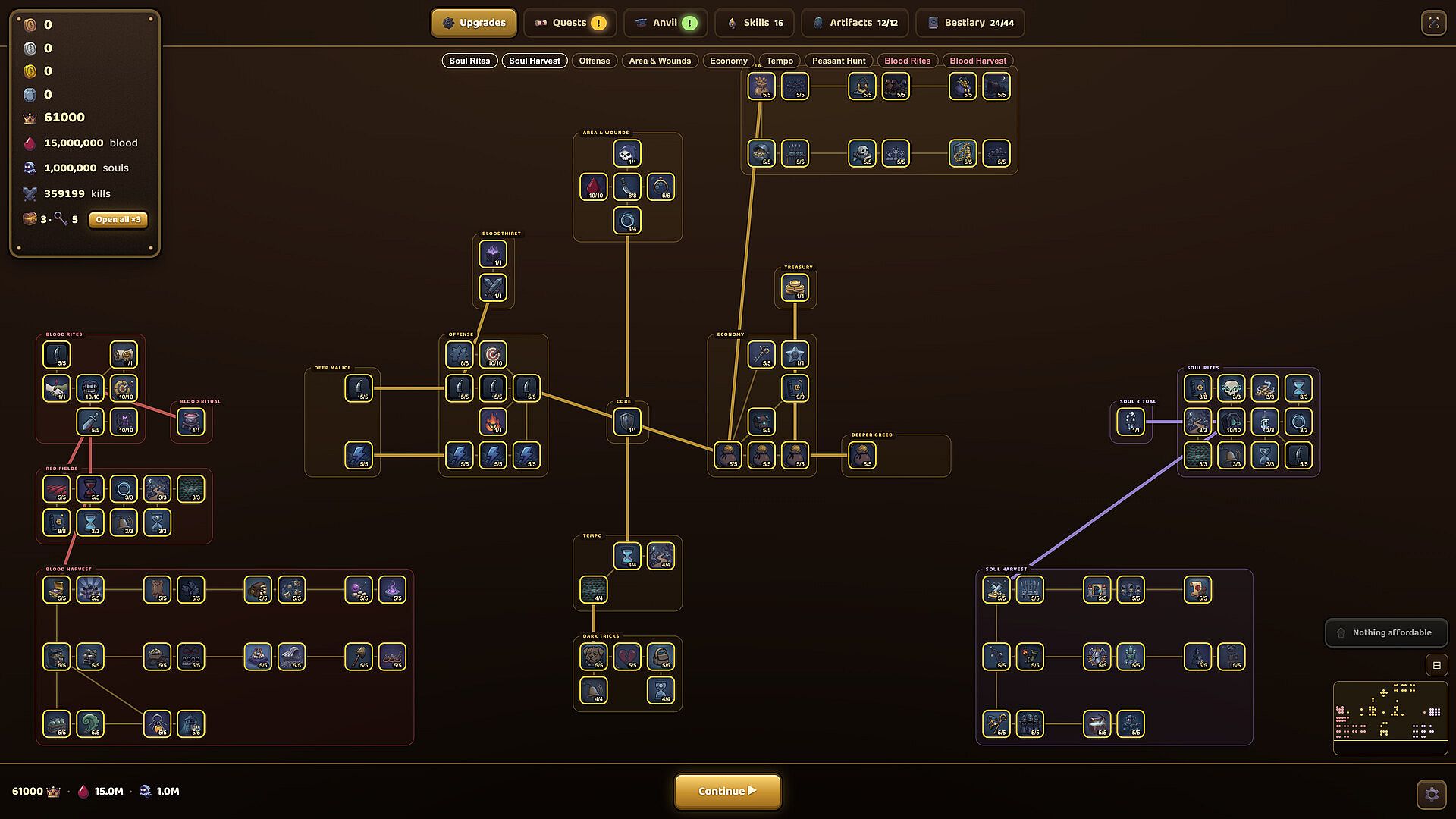Viewport: 1456px width, 819px height.
Task: Select the curved dagger 8/8 node in Area & Wounds
Action: 627,187
